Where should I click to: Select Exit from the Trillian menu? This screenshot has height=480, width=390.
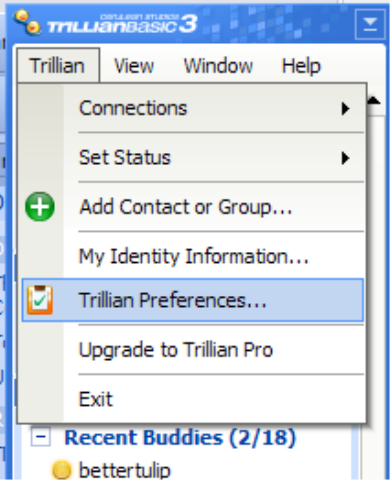193,399
